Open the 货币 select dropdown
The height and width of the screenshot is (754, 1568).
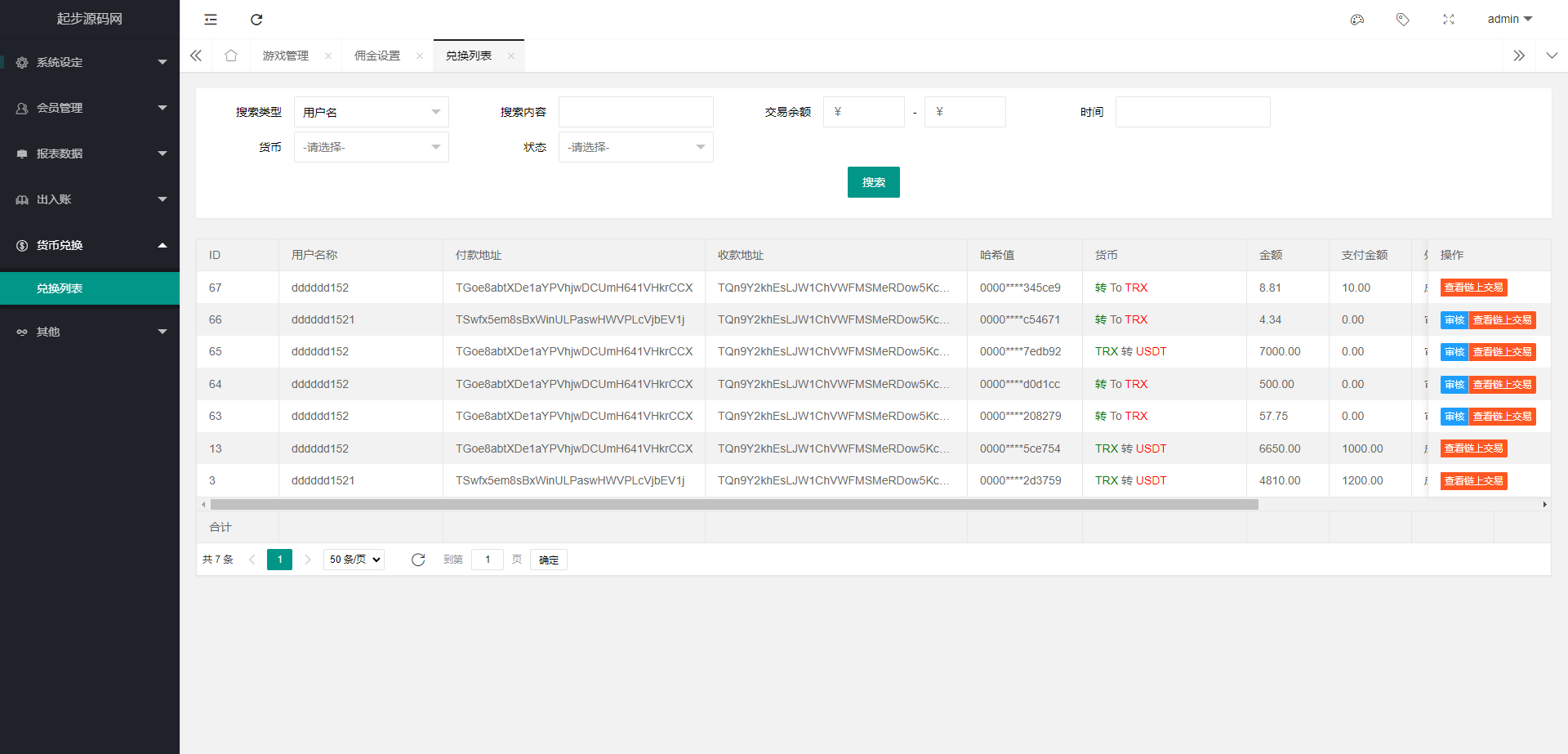coord(371,147)
